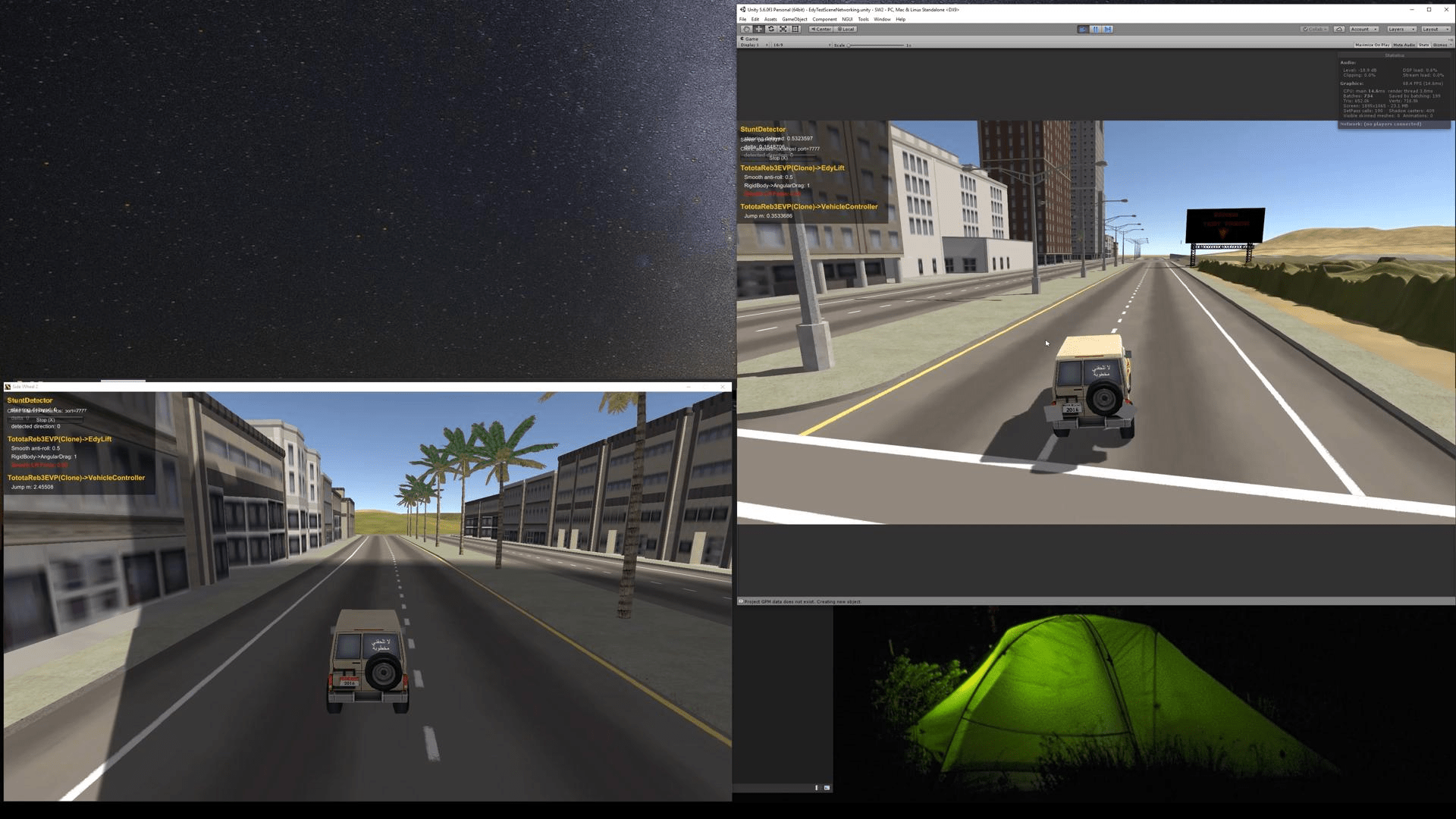The width and height of the screenshot is (1456, 819).
Task: Click the Play button to stop playback
Action: [x=1083, y=29]
